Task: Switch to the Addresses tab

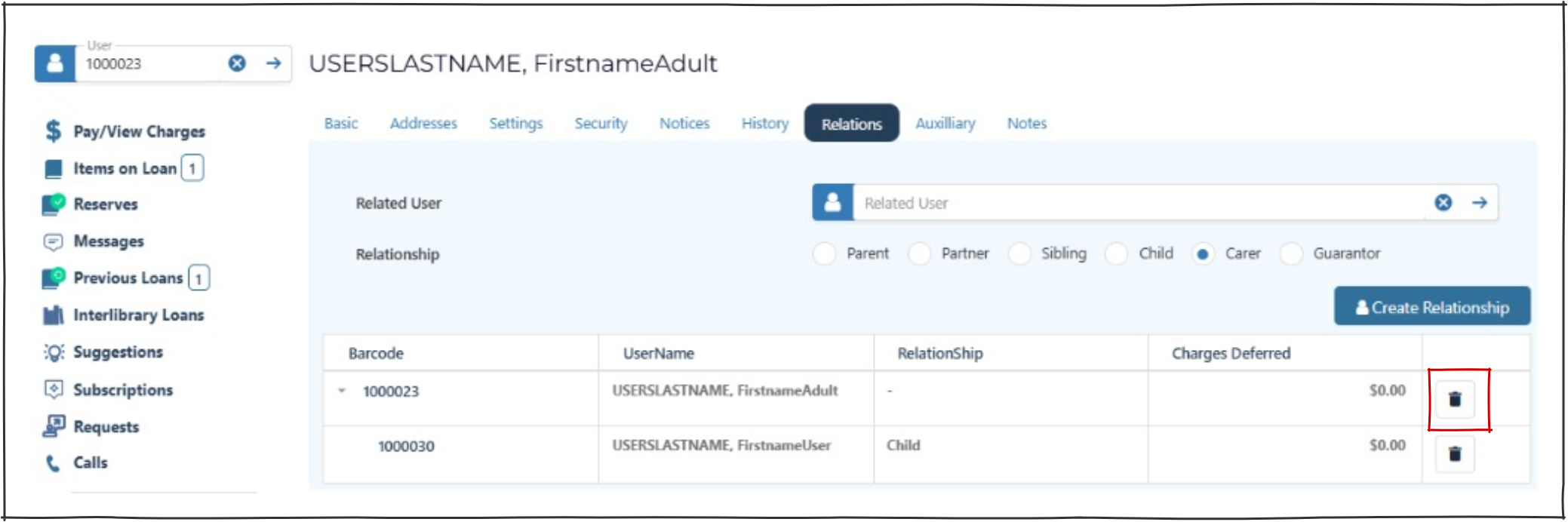Action: click(x=423, y=123)
